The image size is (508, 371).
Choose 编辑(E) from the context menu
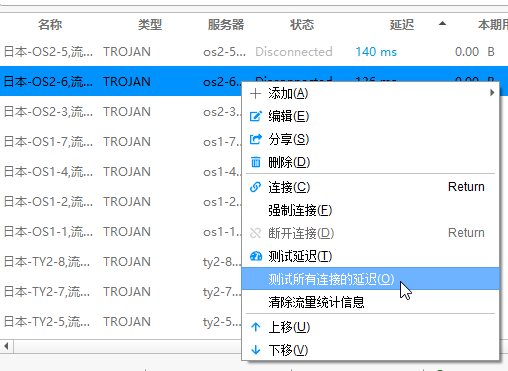(x=370, y=116)
